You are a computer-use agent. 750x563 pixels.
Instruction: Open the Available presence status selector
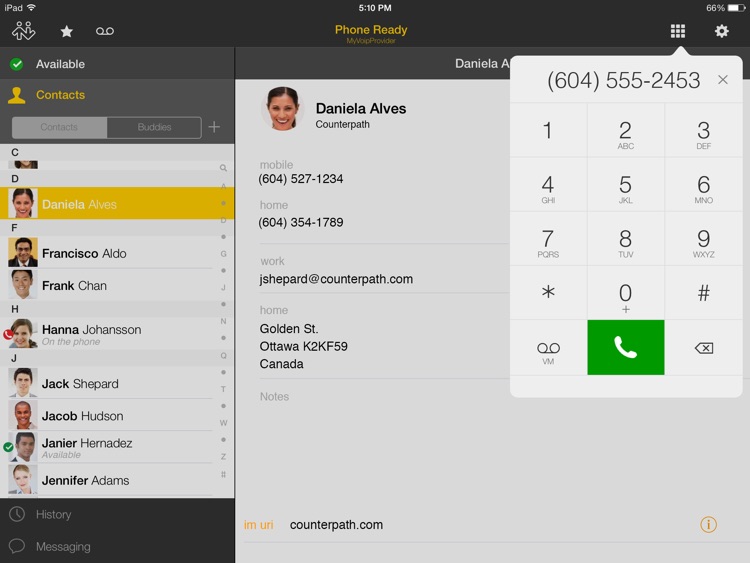(x=117, y=64)
